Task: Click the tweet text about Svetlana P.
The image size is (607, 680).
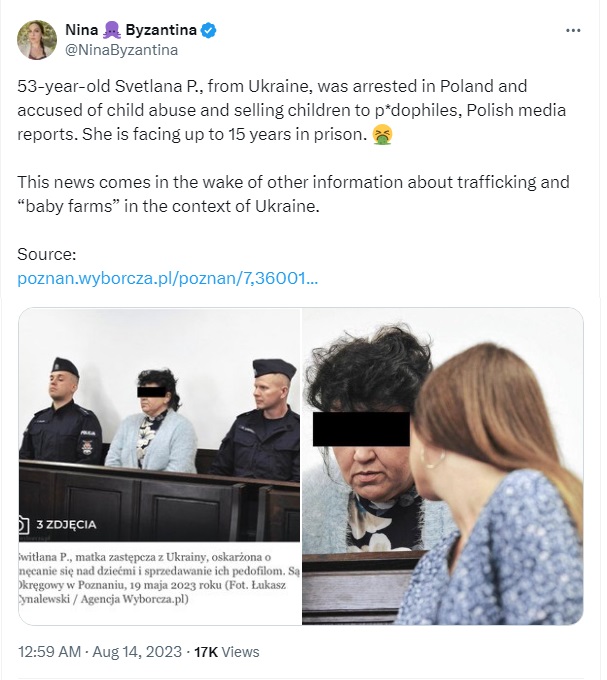Action: pos(291,110)
